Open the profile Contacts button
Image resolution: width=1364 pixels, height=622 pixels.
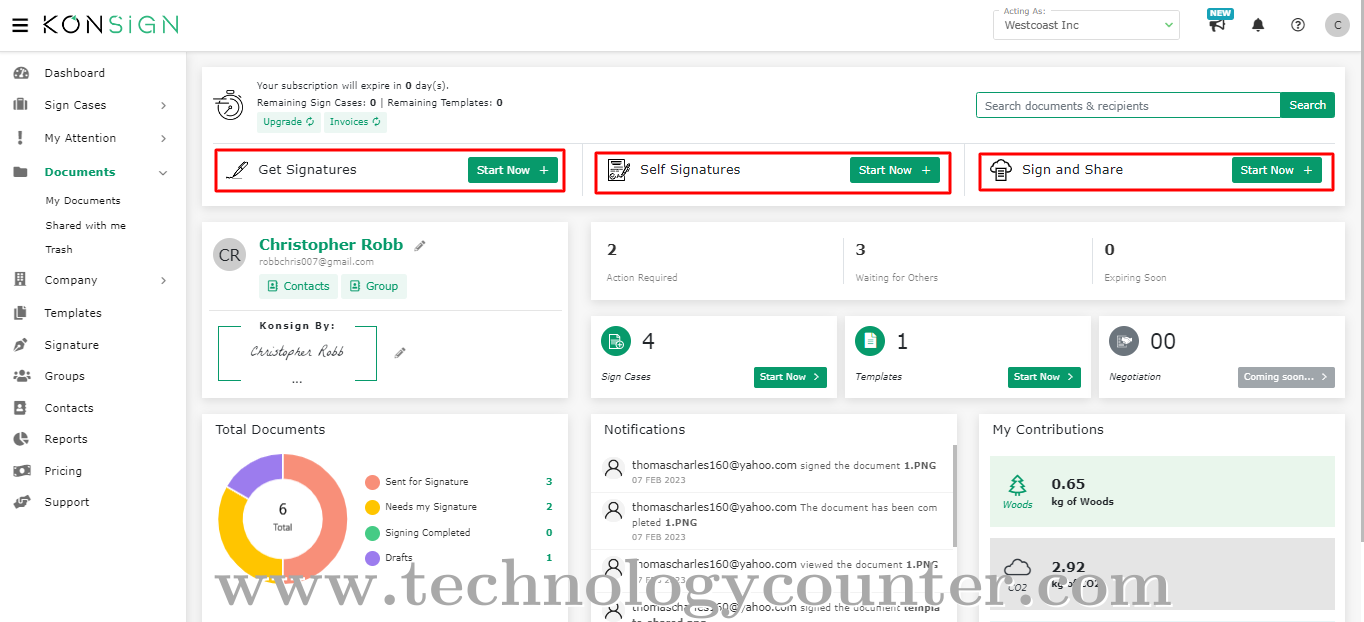point(298,286)
